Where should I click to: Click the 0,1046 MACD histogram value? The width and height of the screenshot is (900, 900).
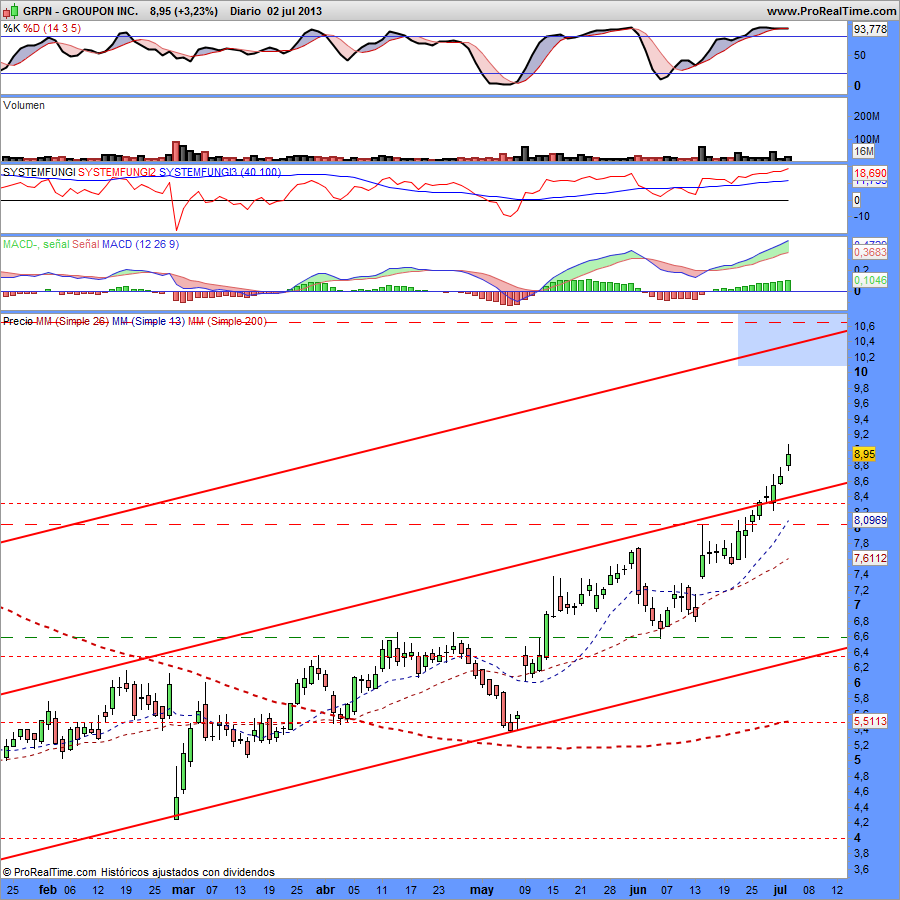870,280
